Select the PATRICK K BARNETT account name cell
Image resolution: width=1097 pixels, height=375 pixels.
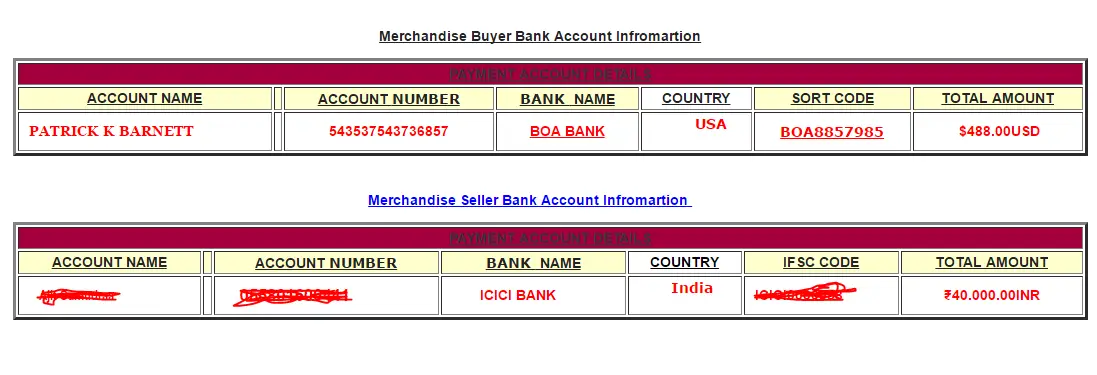click(145, 132)
